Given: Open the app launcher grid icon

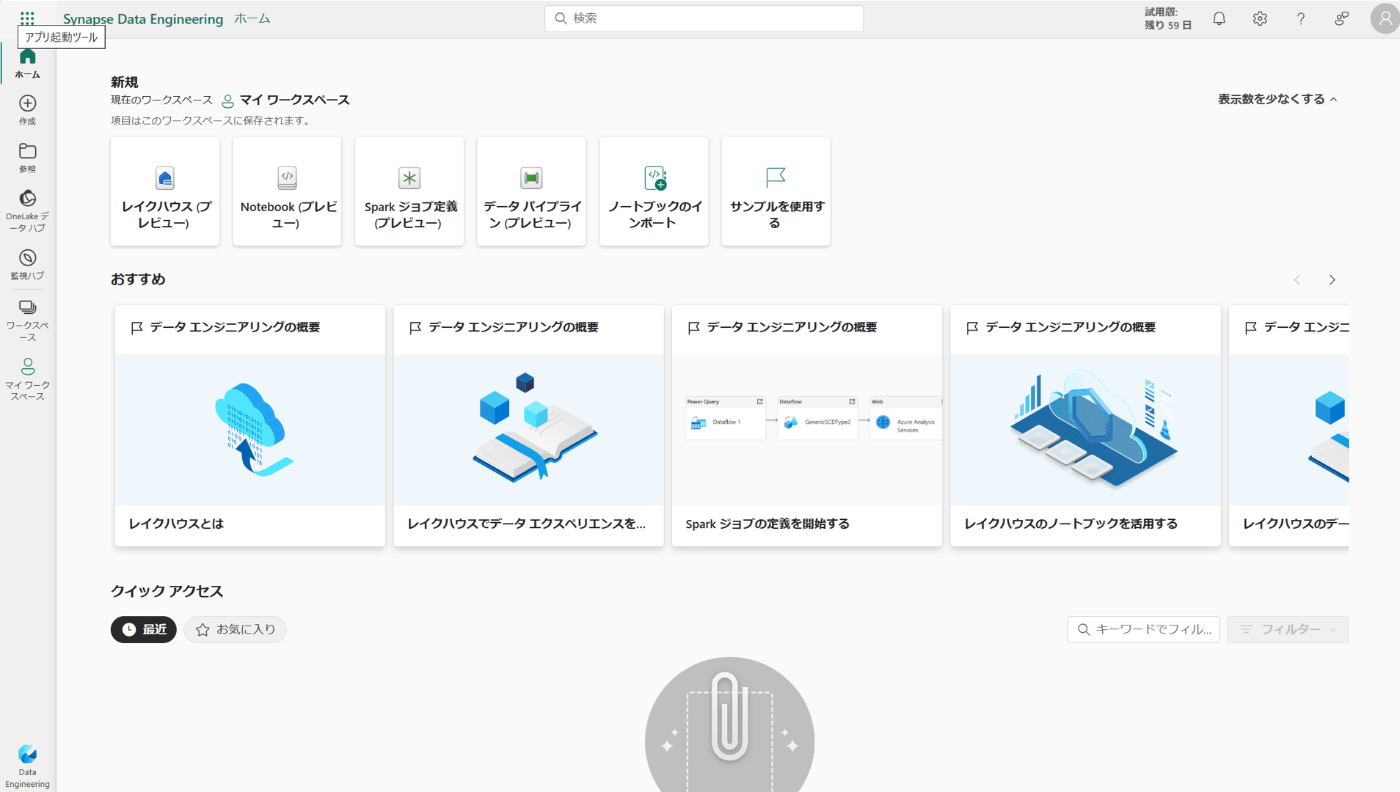Looking at the screenshot, I should click(27, 18).
